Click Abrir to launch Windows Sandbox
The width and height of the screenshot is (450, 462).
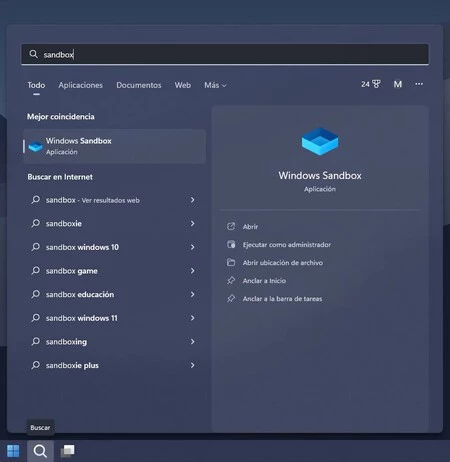pos(250,227)
